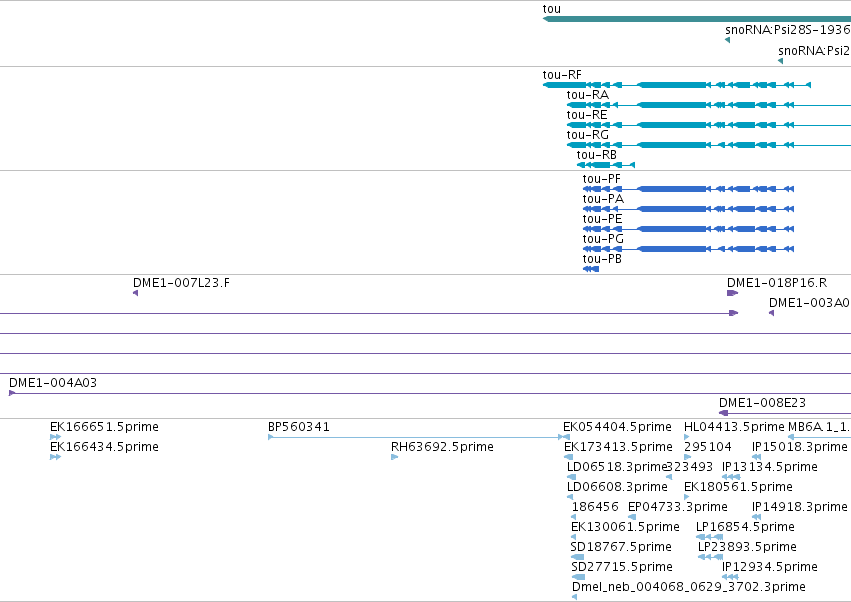Select the SD18767.5prime EST label
Viewport: 851px width, 602px height.
click(x=621, y=548)
